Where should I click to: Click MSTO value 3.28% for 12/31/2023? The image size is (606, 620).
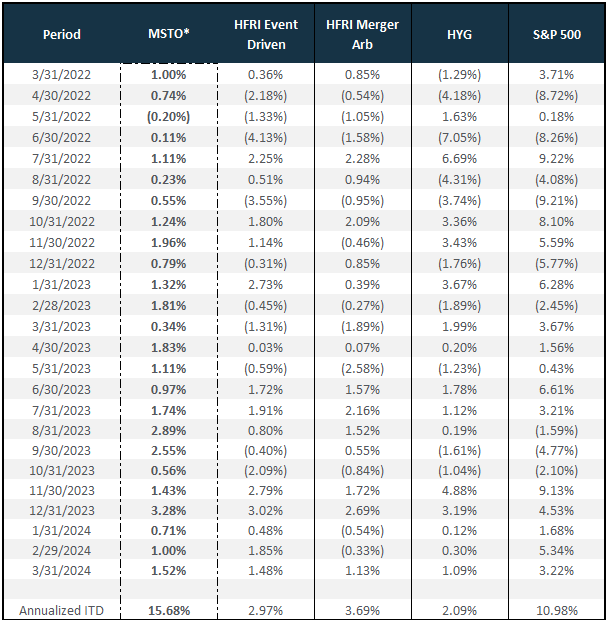169,510
